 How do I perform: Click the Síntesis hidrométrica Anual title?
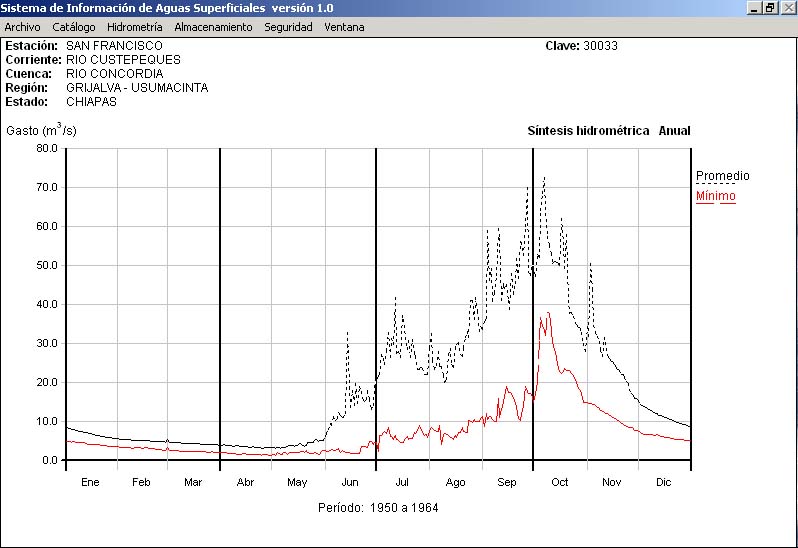coord(608,131)
